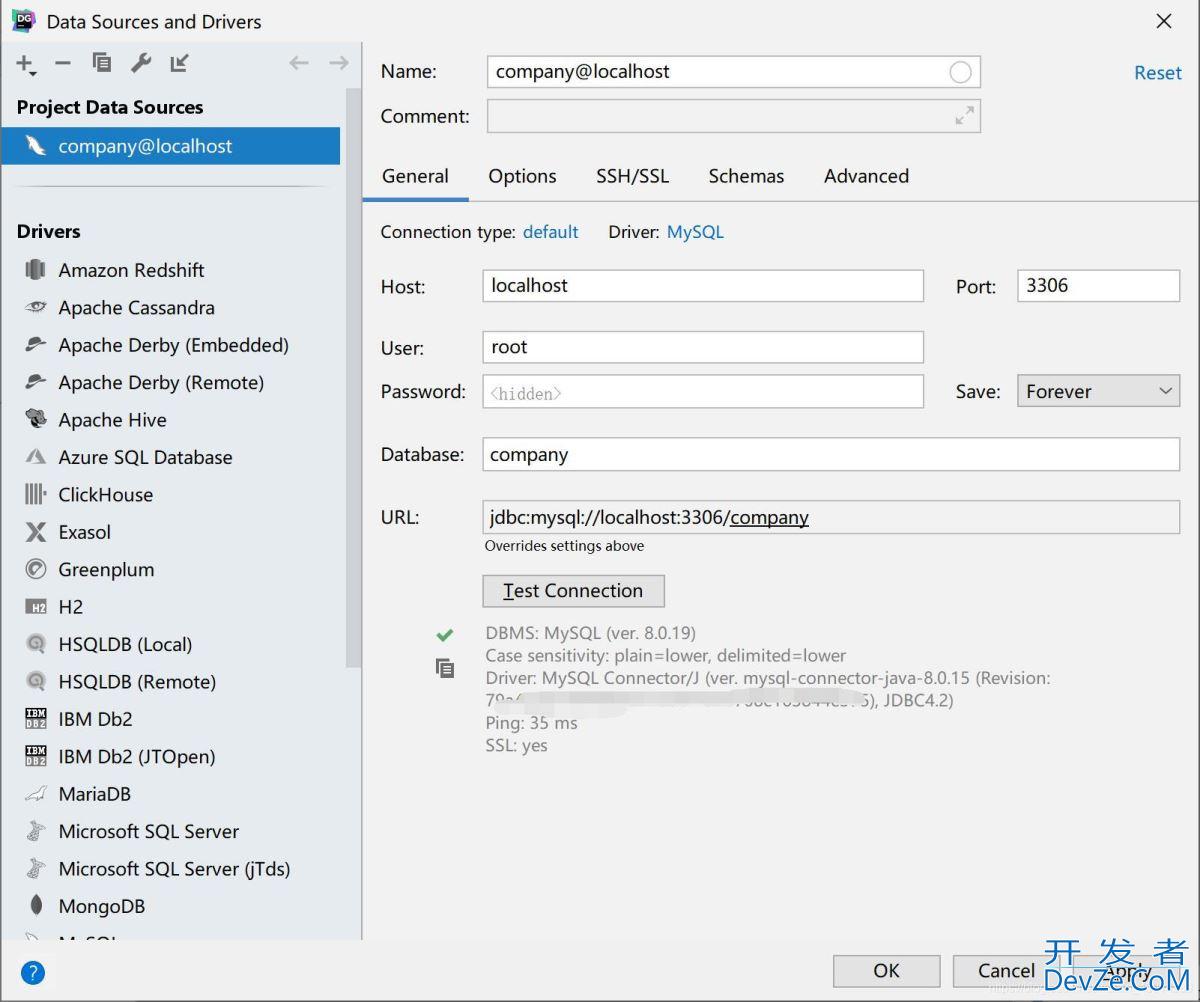Screen dimensions: 1200x1002
Task: Click the HSQLDB (Remote) icon
Action: click(x=36, y=681)
